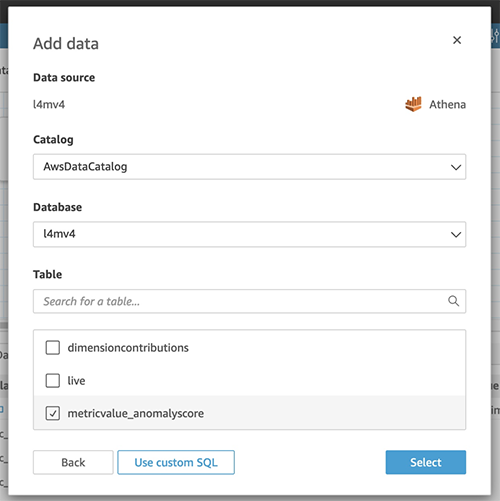The height and width of the screenshot is (501, 500).
Task: Open the Database dropdown showing l4mv4
Action: [249, 234]
